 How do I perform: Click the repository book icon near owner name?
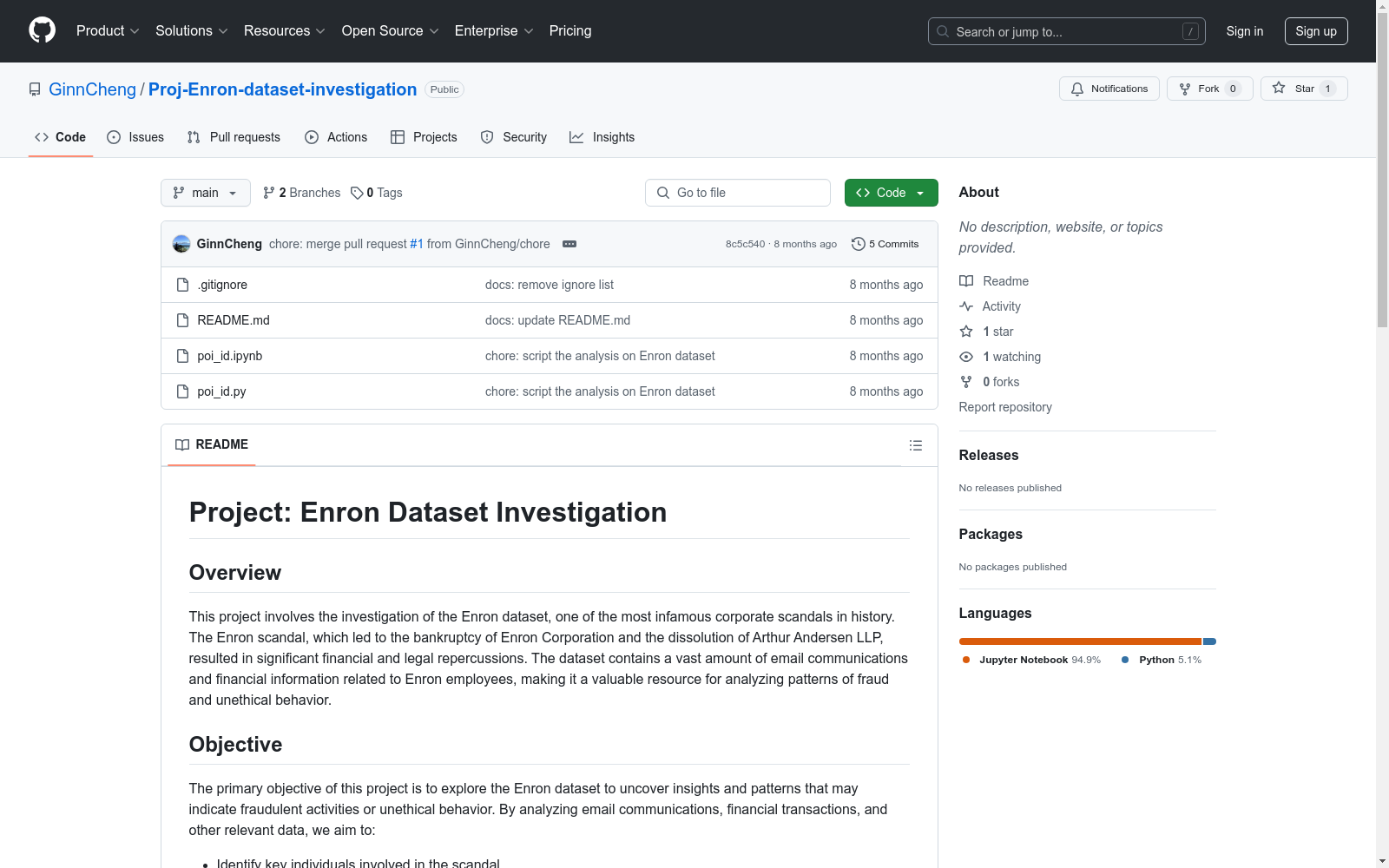[x=35, y=89]
